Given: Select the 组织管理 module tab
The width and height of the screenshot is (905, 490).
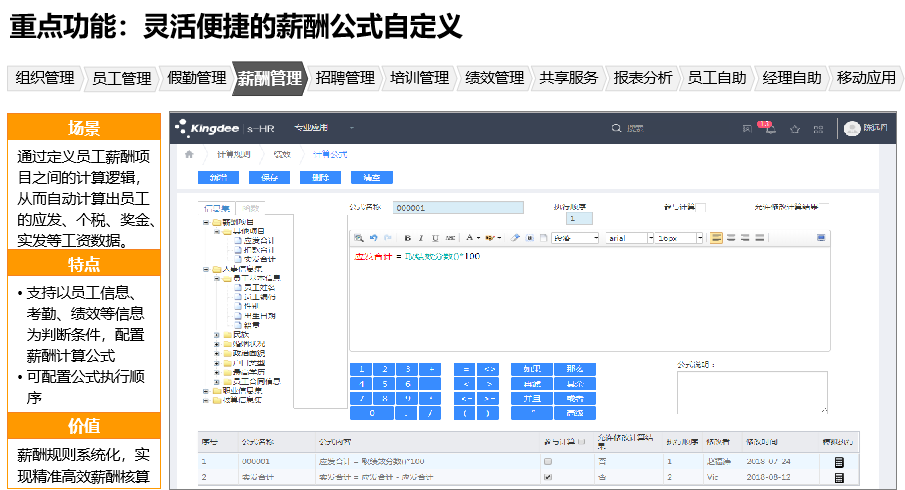Looking at the screenshot, I should click(x=45, y=78).
